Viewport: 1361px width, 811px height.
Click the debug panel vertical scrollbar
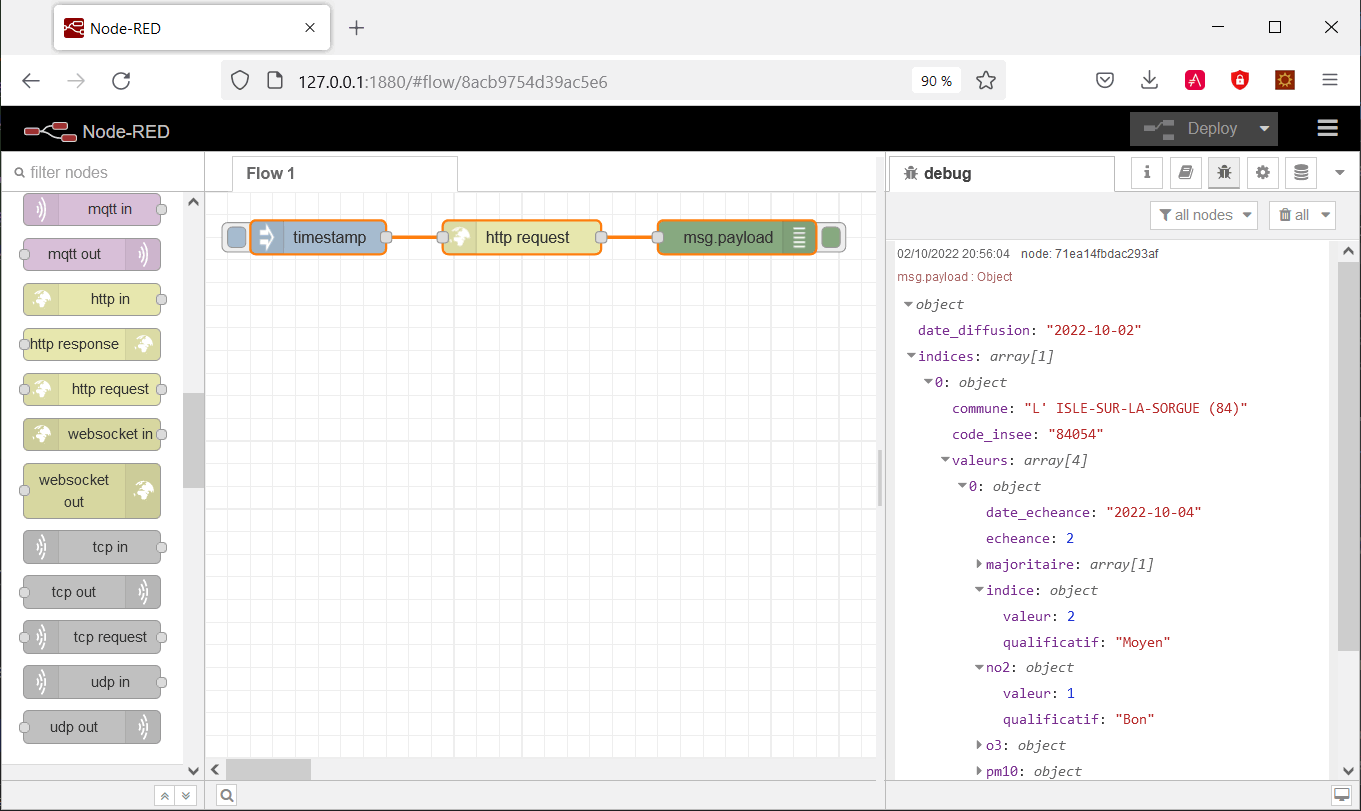pos(1347,455)
